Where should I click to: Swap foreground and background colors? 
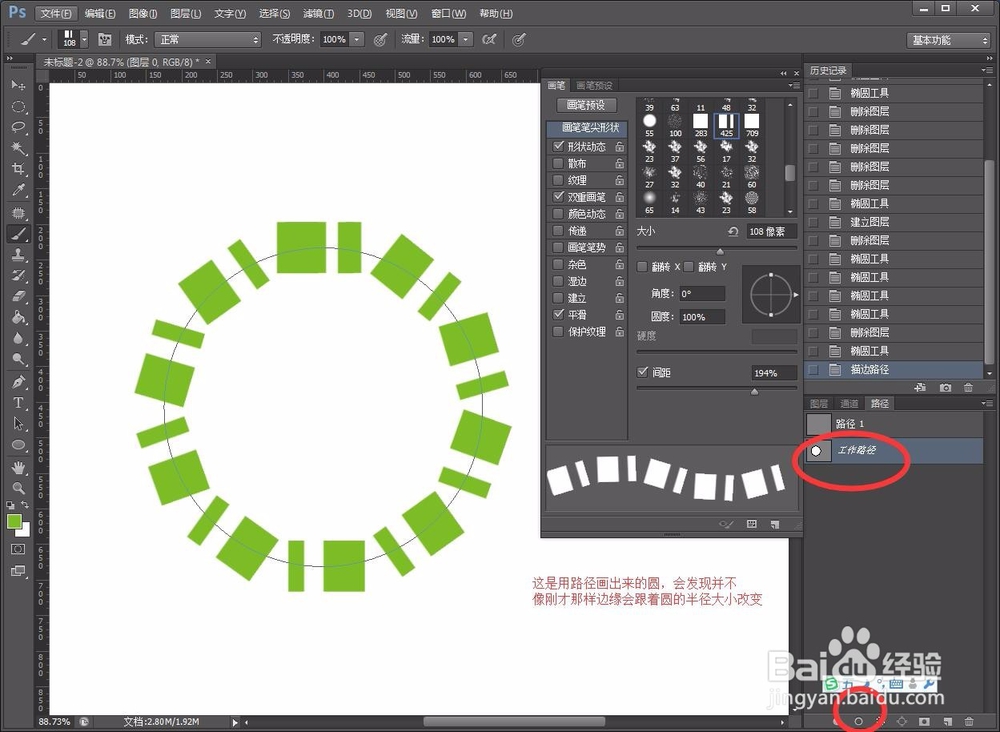[x=25, y=505]
